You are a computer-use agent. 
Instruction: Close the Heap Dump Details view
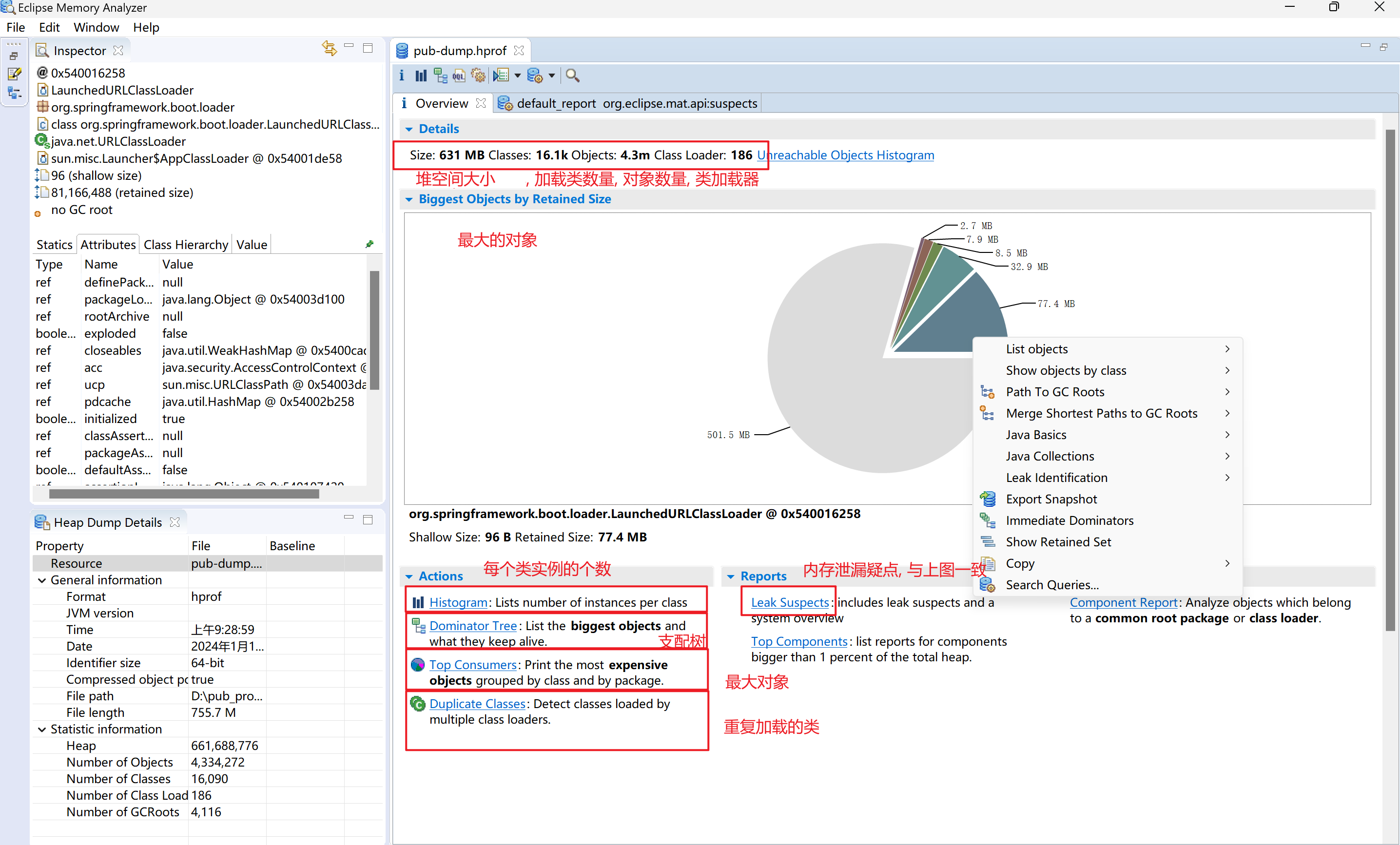click(175, 522)
